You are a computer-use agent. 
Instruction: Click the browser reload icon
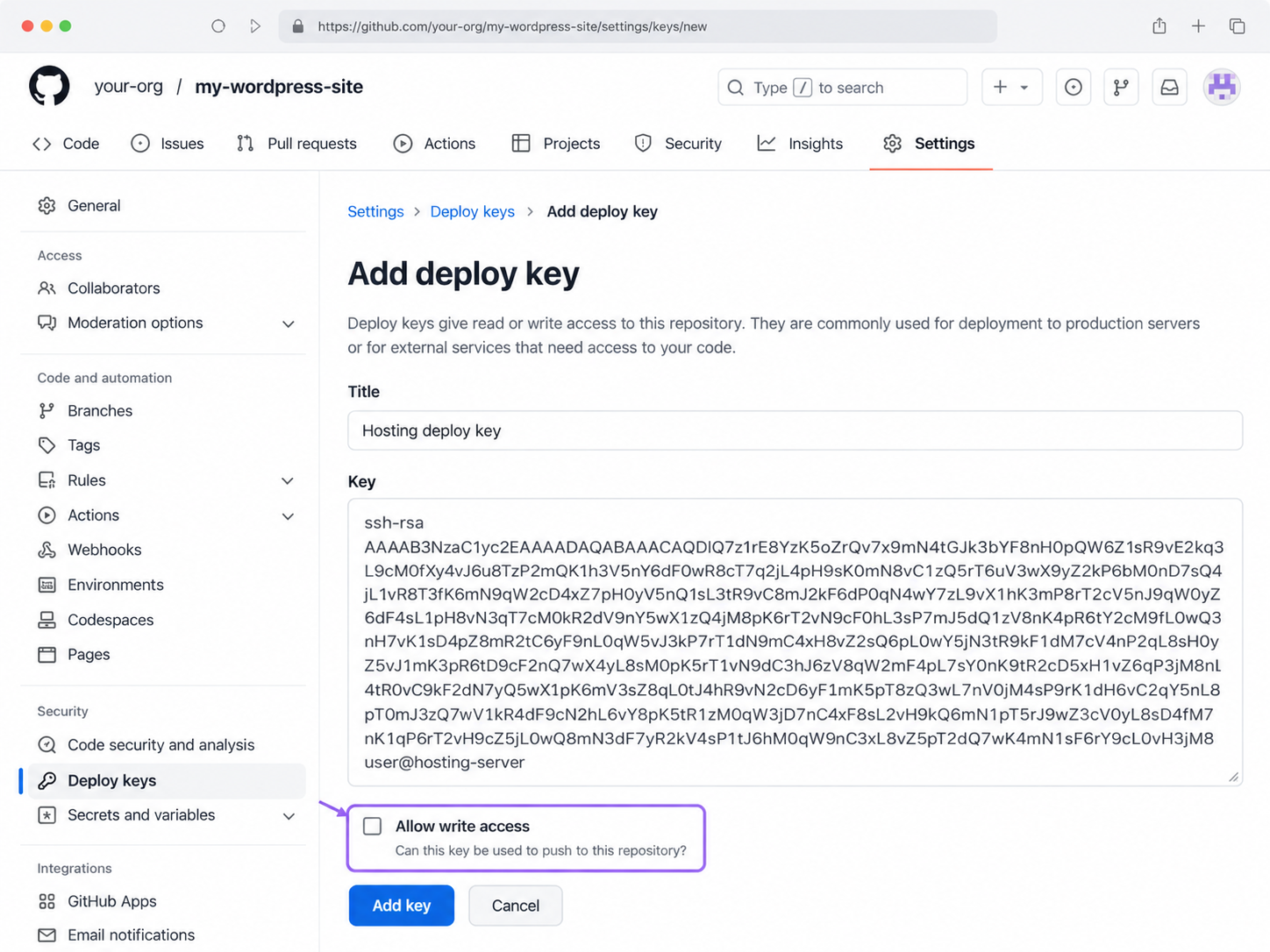click(x=218, y=26)
